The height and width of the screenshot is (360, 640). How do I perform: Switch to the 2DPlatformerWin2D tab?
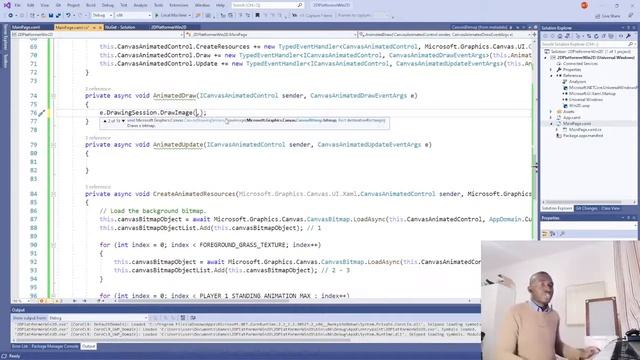(169, 27)
